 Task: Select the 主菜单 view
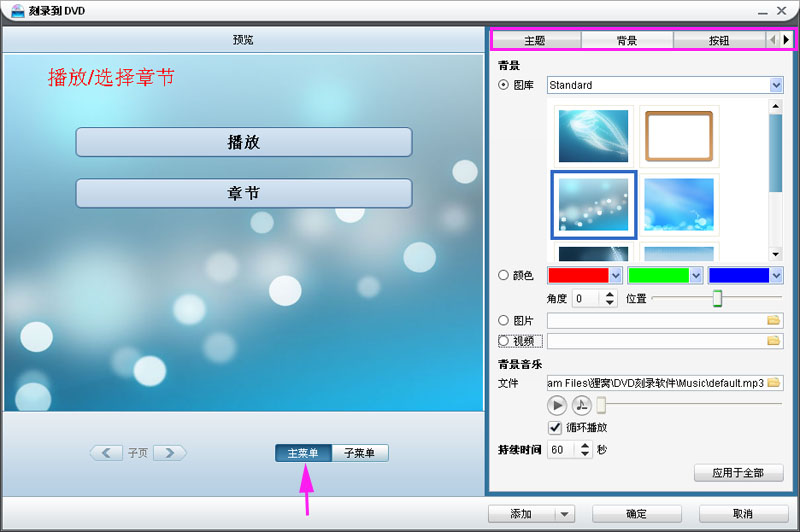[303, 453]
